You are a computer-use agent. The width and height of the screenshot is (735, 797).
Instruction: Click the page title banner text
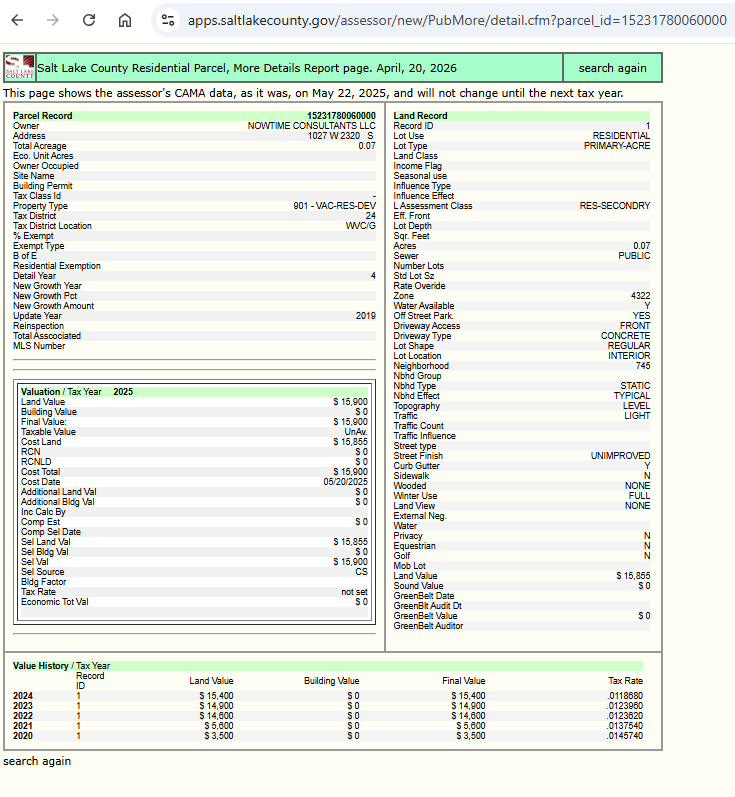tap(247, 68)
